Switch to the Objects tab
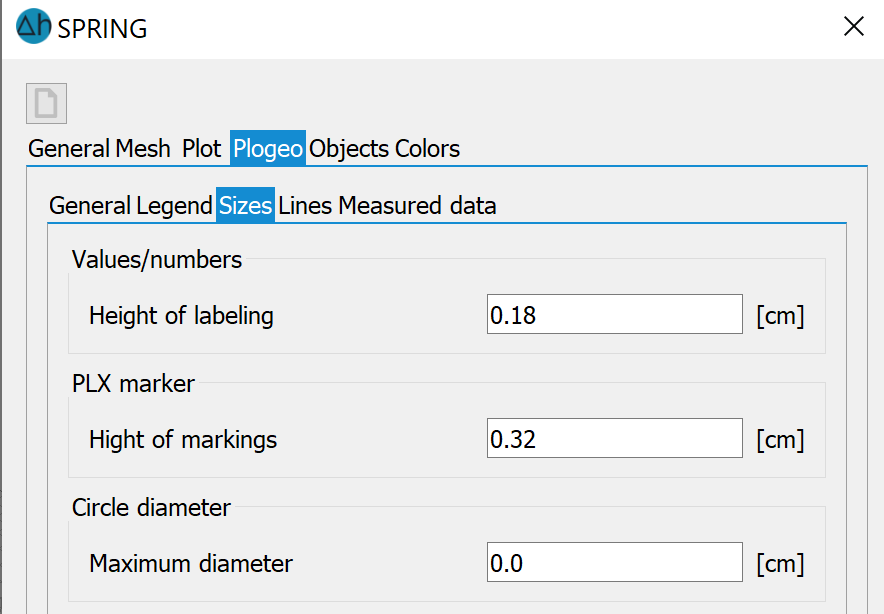Screen dimensions: 884x614 point(348,149)
